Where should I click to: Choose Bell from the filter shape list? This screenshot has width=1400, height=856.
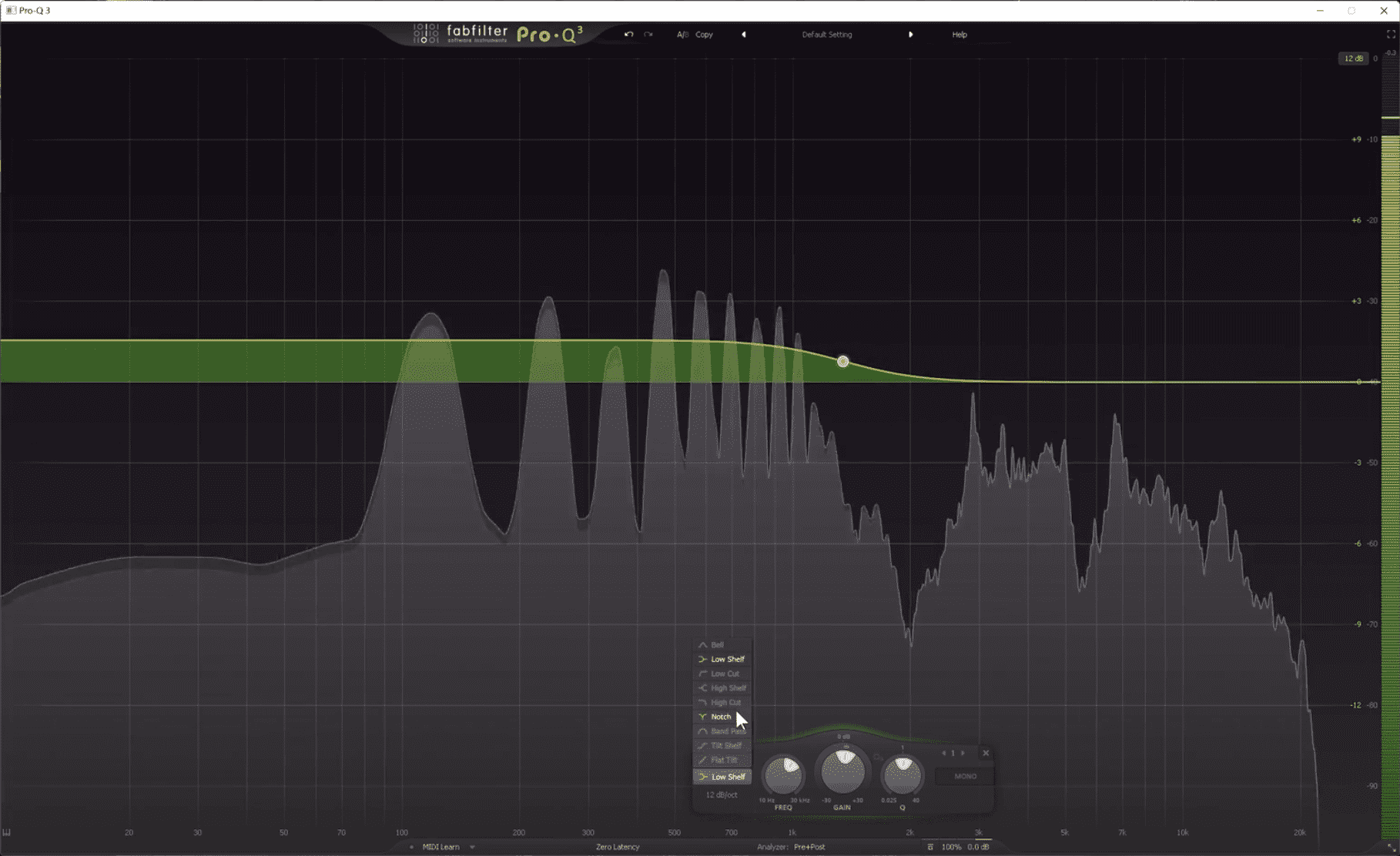pos(717,645)
